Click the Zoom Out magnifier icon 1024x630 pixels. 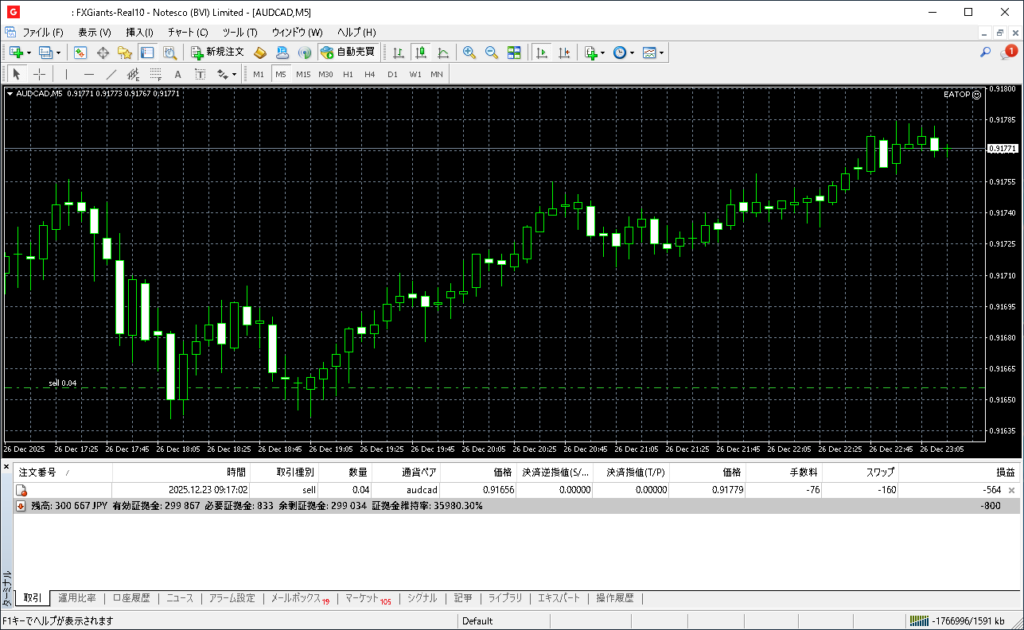click(x=491, y=52)
